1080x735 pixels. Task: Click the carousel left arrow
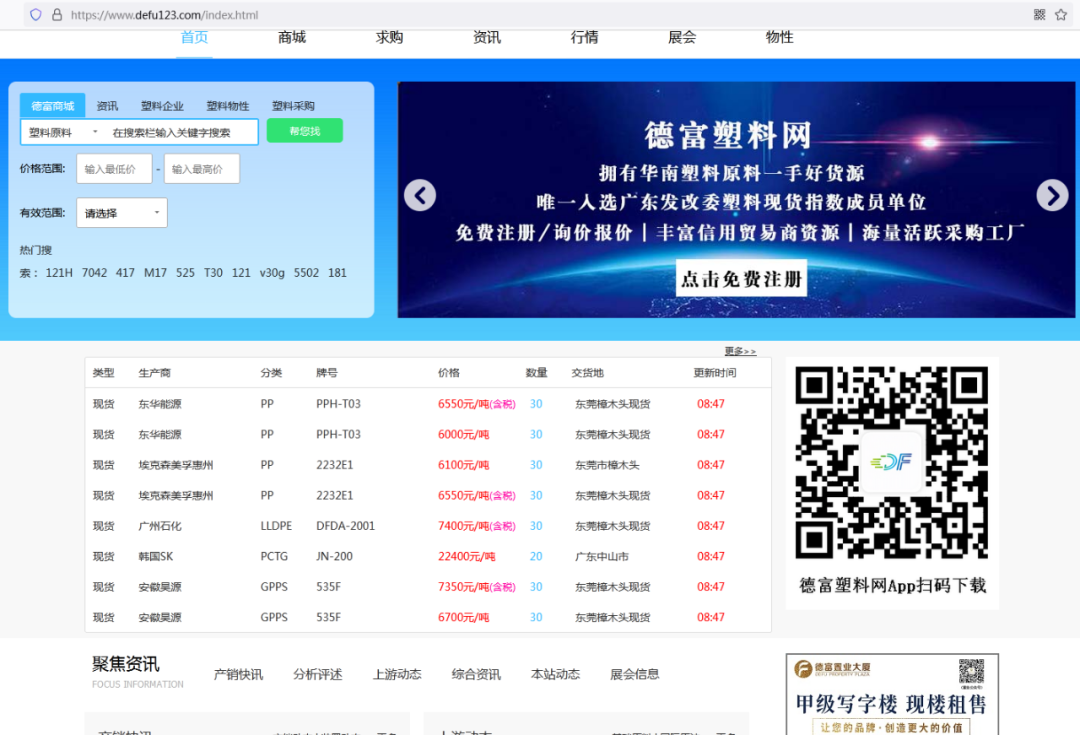tap(420, 196)
